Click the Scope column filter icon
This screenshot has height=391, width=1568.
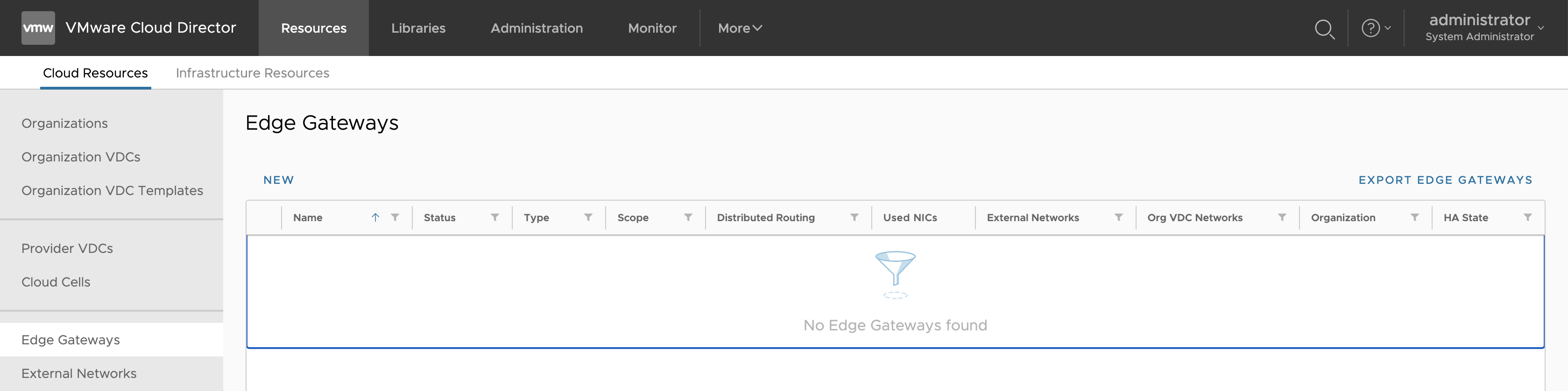[688, 218]
